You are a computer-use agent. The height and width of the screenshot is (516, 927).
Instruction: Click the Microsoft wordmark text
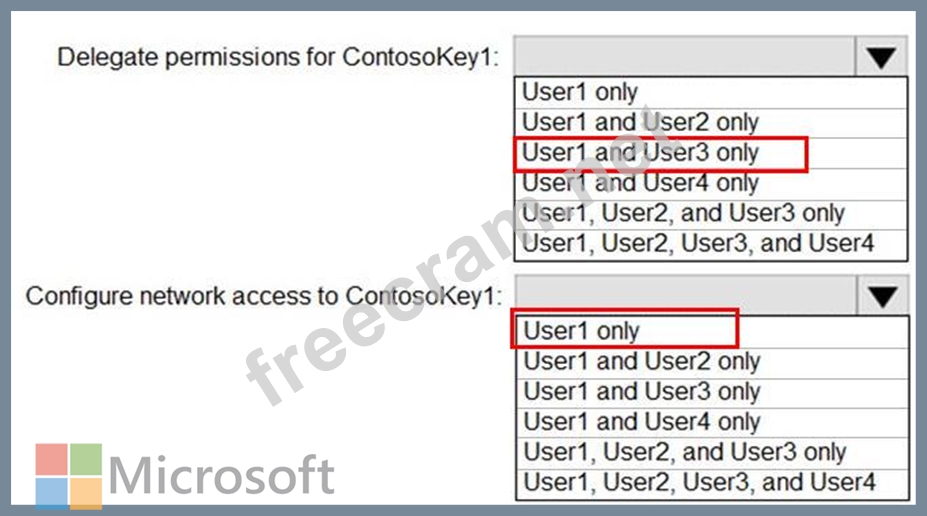tap(222, 476)
